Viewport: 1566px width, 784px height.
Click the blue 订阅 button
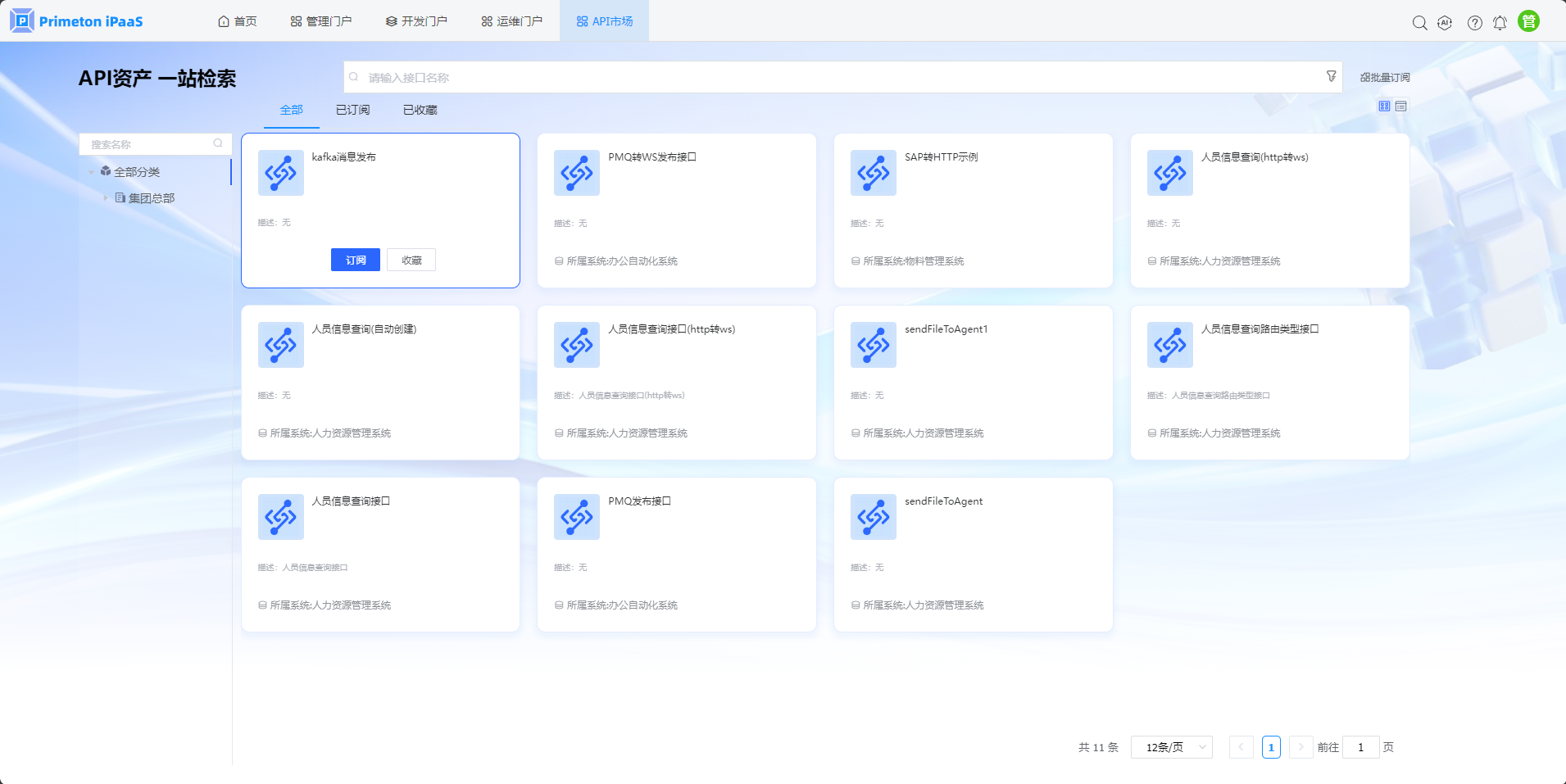(355, 260)
